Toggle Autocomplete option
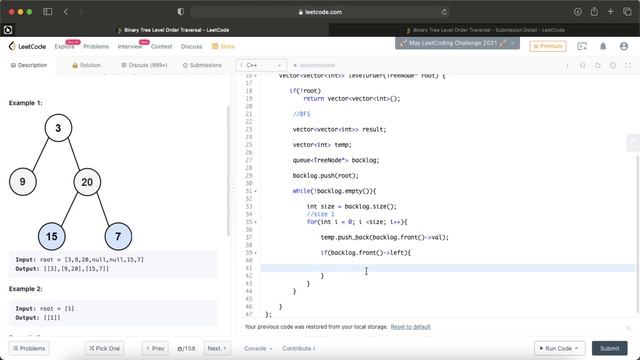 [314, 65]
